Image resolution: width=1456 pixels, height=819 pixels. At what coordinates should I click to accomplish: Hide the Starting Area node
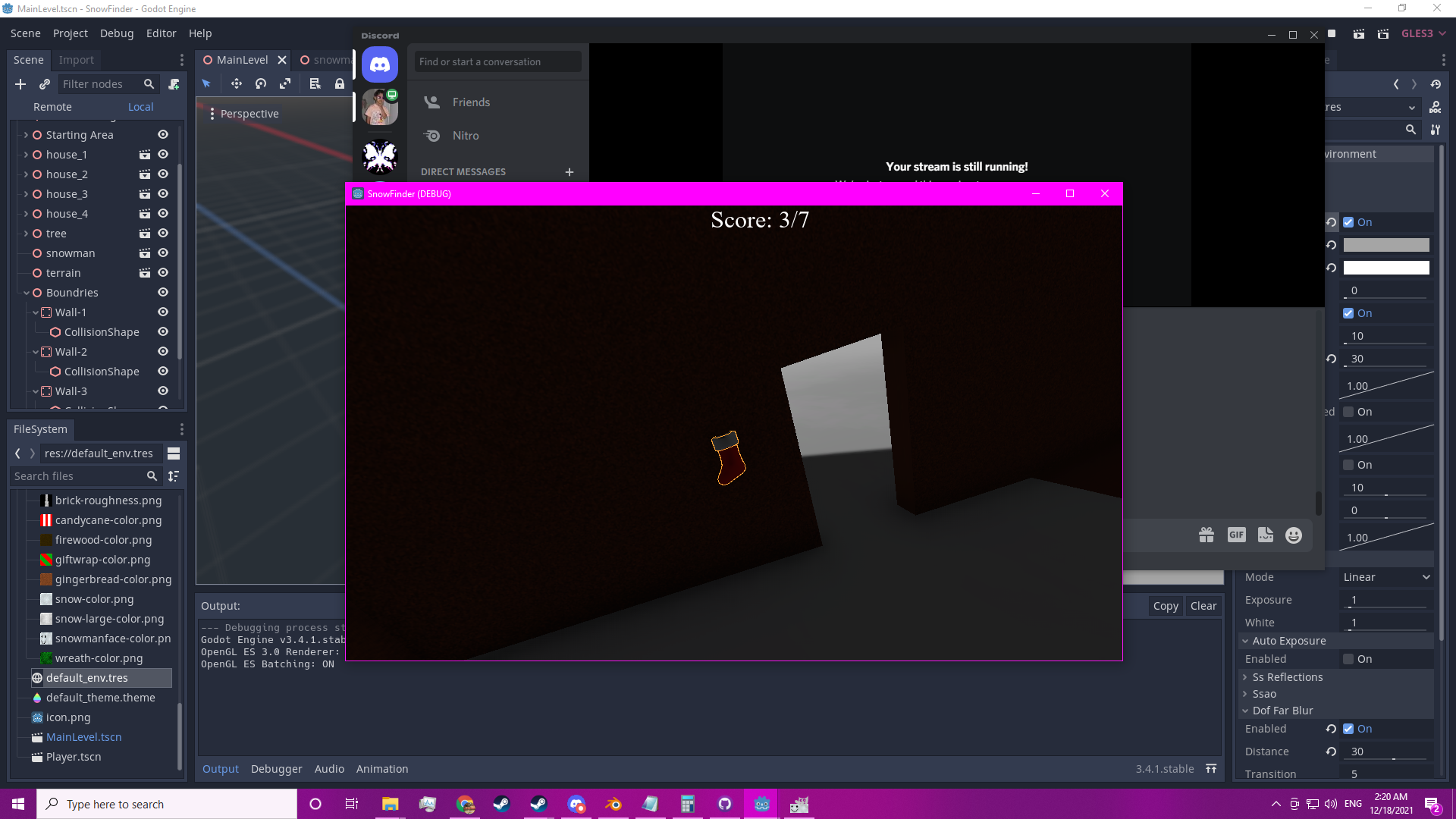click(162, 135)
